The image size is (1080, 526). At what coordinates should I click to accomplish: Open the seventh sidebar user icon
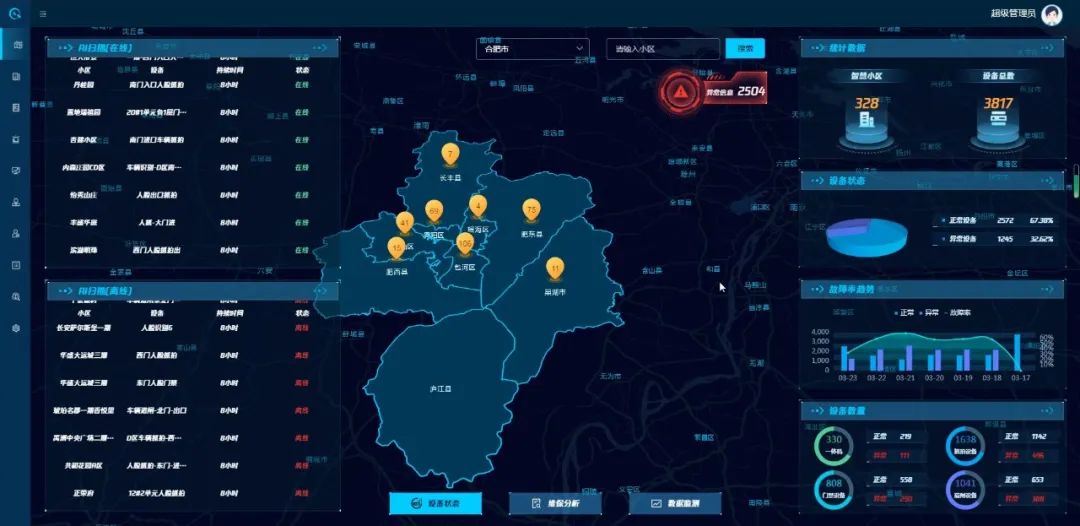(17, 233)
